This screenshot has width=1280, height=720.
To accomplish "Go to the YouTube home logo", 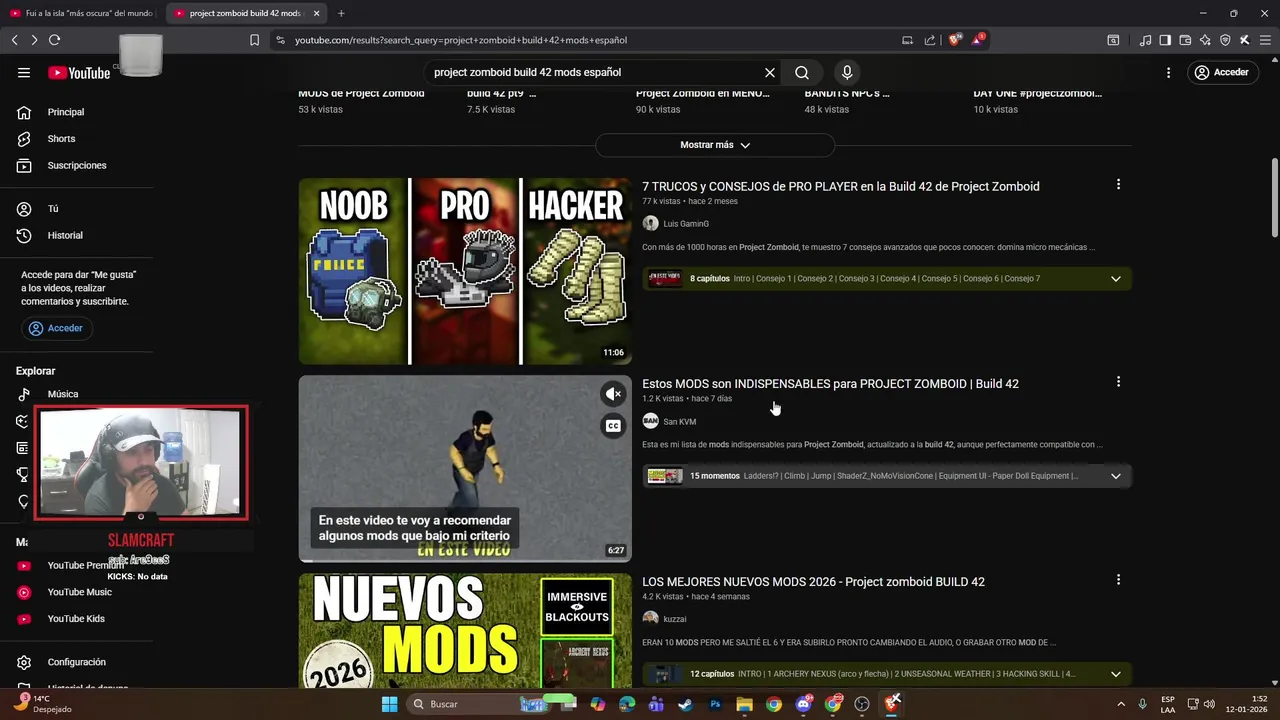I will coord(79,72).
